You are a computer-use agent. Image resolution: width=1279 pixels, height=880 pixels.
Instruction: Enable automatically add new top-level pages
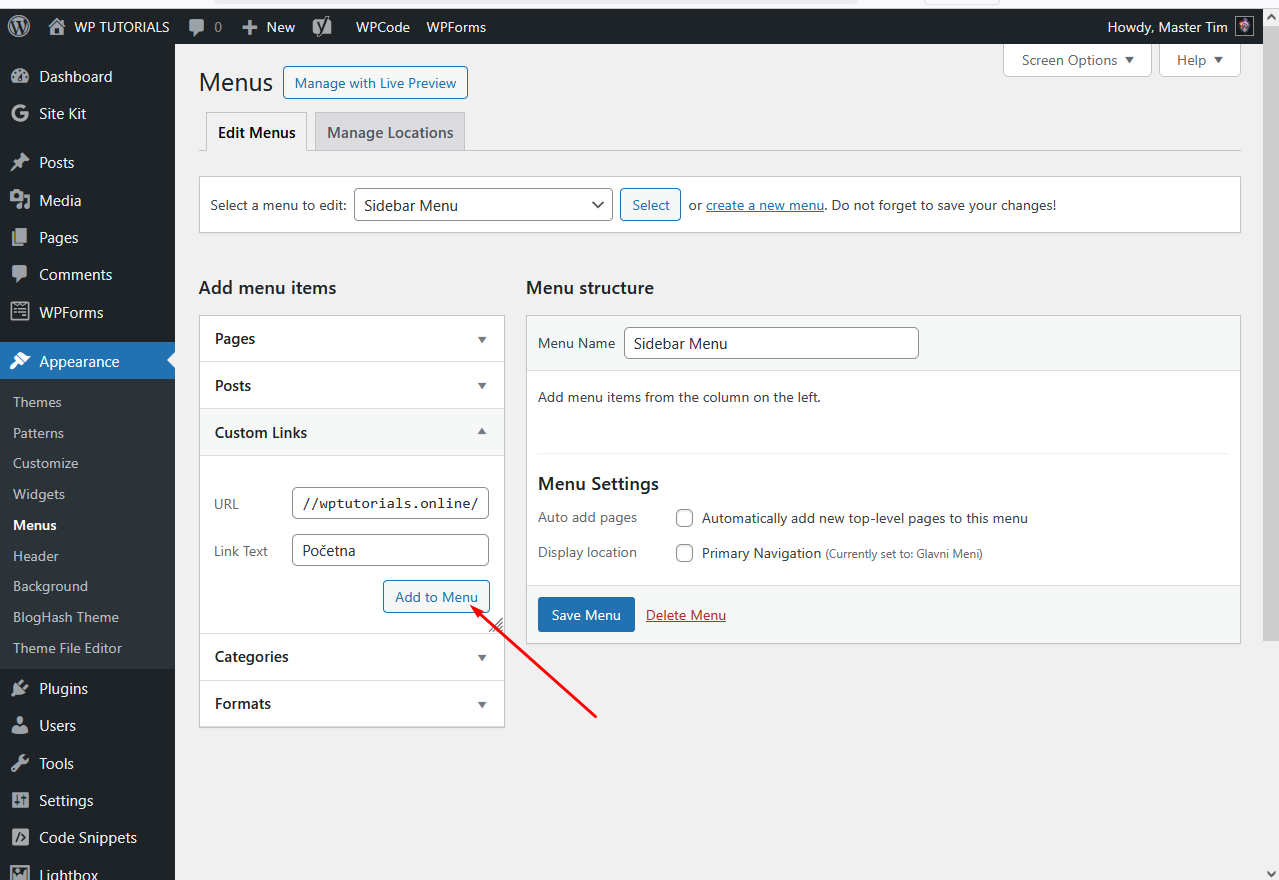pyautogui.click(x=684, y=518)
